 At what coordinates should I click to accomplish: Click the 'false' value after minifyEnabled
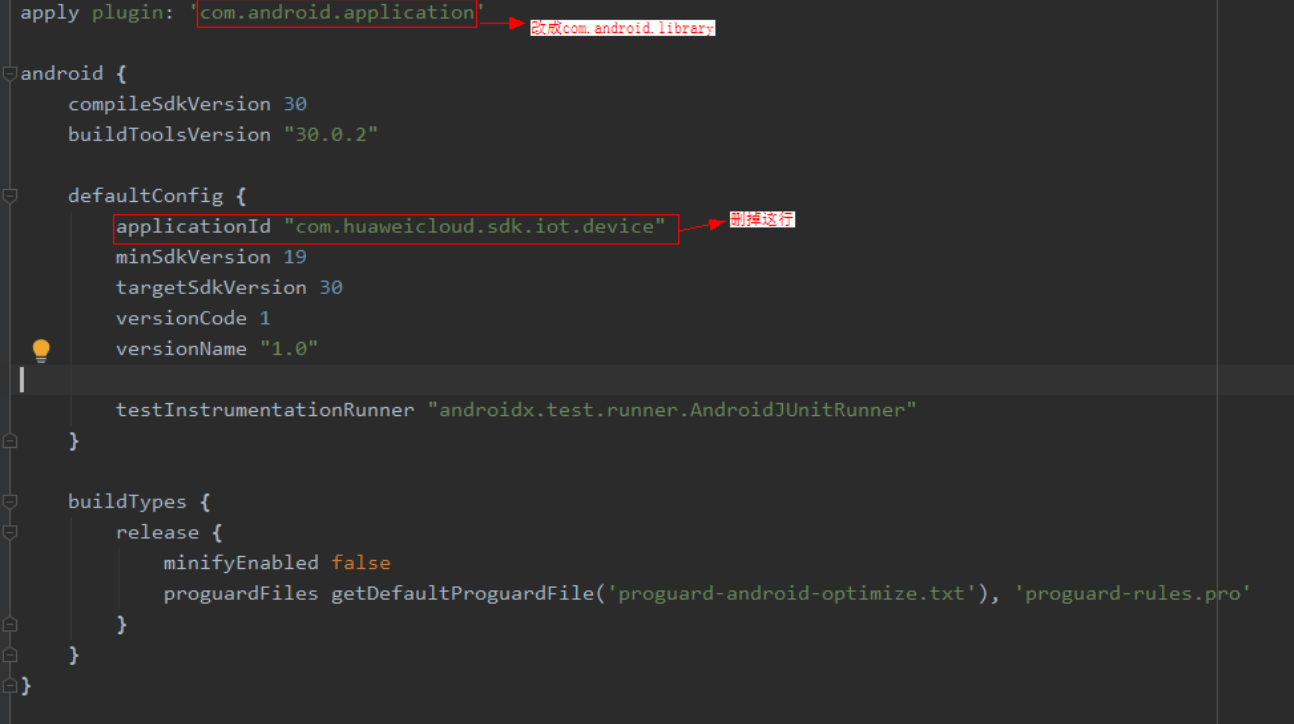tap(361, 563)
